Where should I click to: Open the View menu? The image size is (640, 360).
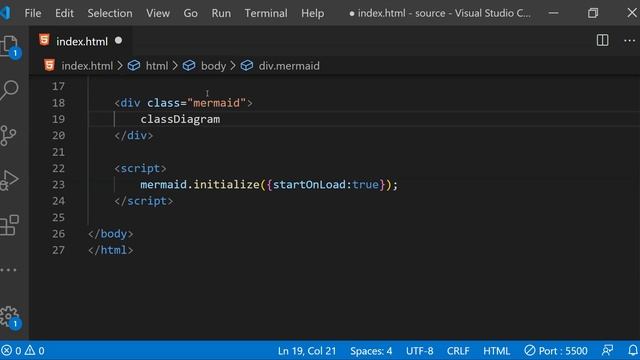pyautogui.click(x=158, y=13)
